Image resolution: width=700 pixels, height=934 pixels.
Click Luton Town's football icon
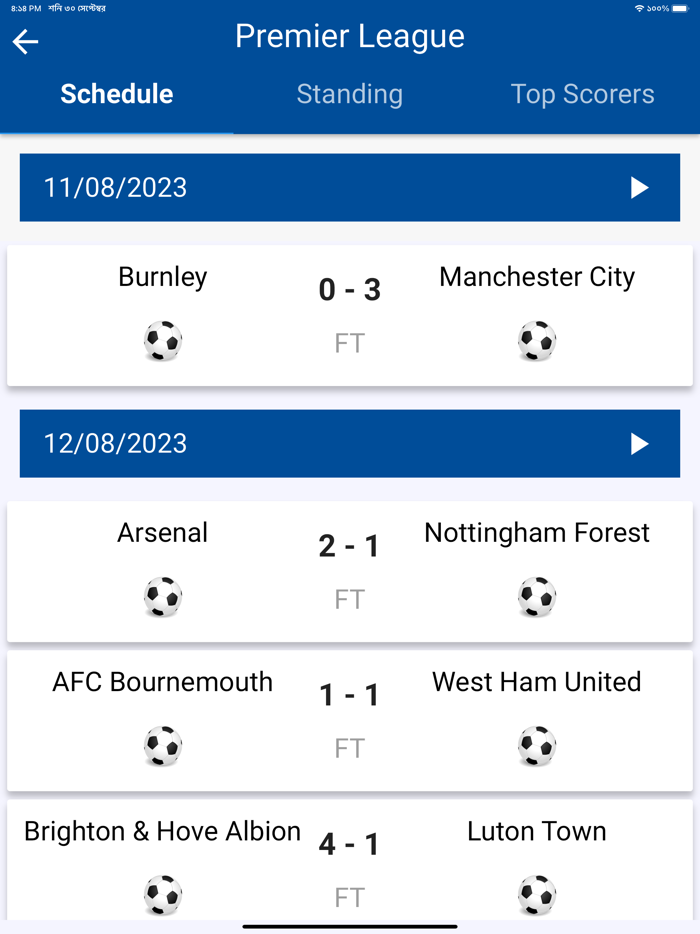click(x=537, y=894)
